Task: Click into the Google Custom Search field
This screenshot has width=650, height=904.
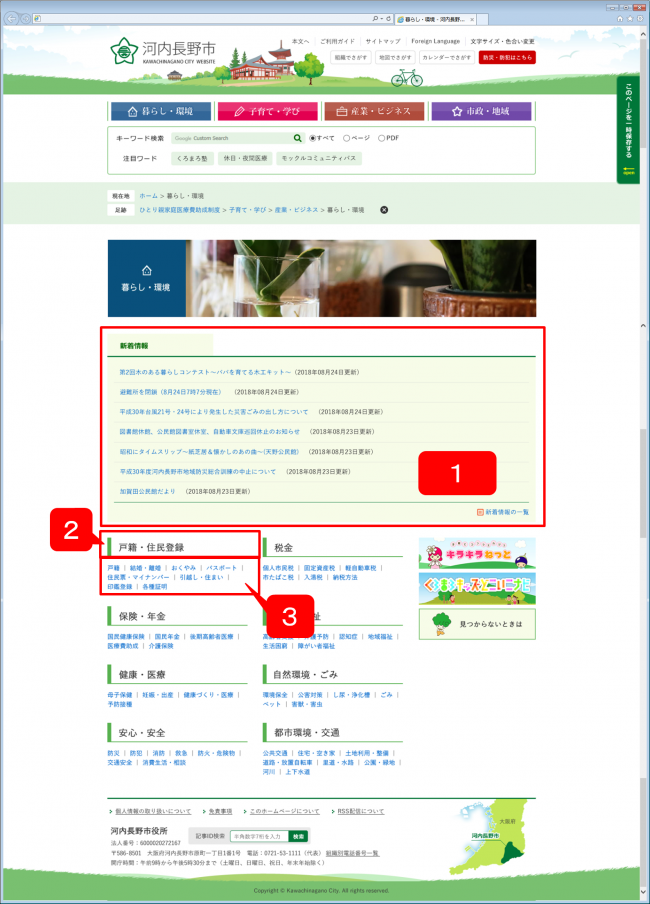Action: click(232, 138)
